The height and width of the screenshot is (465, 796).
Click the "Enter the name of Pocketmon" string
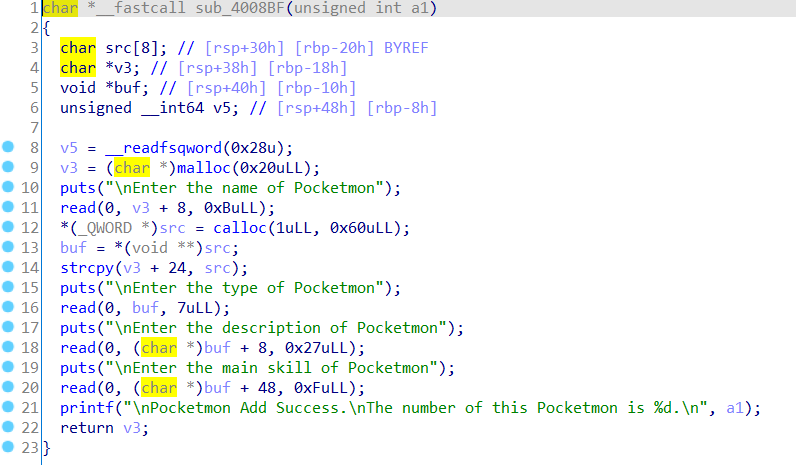[x=244, y=188]
